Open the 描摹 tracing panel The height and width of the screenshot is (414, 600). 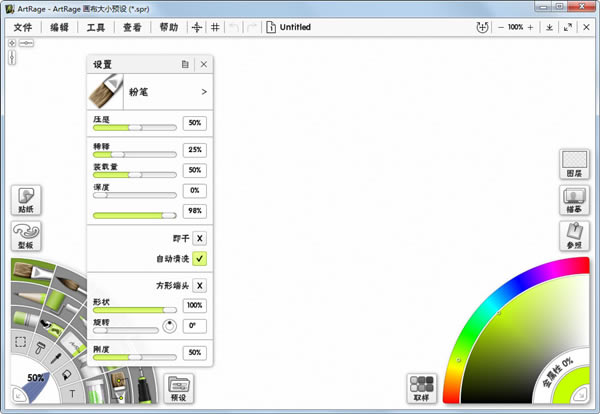(574, 200)
